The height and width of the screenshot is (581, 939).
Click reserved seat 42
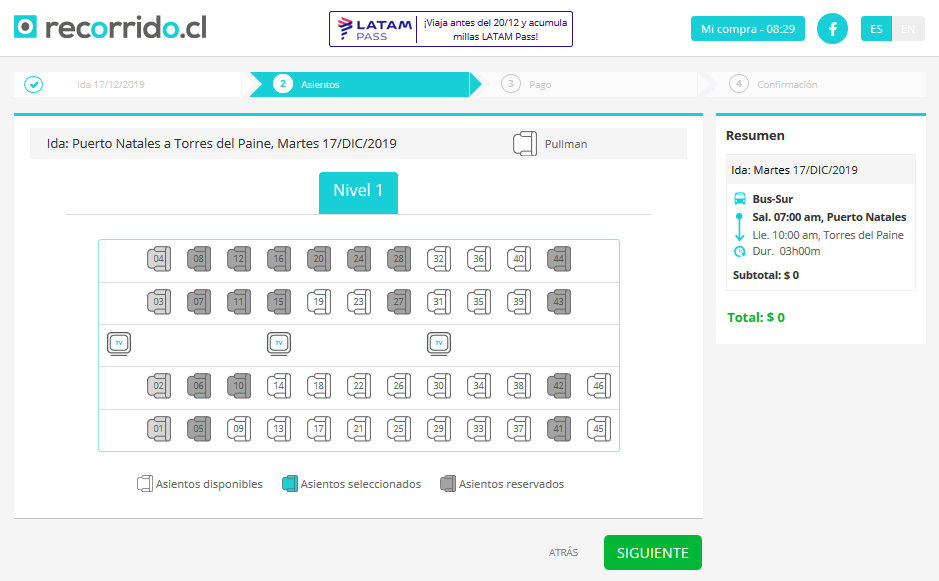559,386
